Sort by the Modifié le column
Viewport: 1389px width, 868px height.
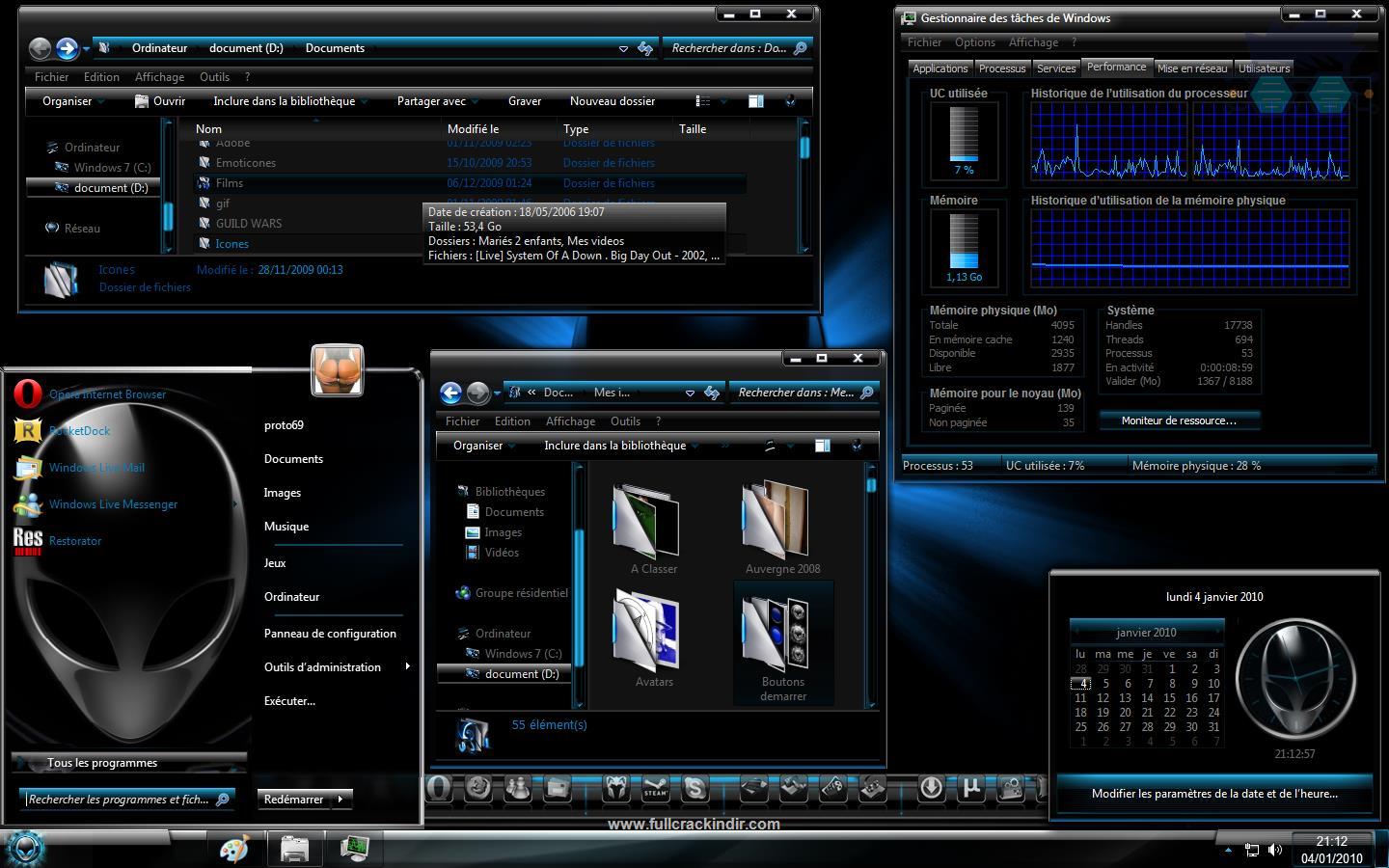[x=499, y=129]
